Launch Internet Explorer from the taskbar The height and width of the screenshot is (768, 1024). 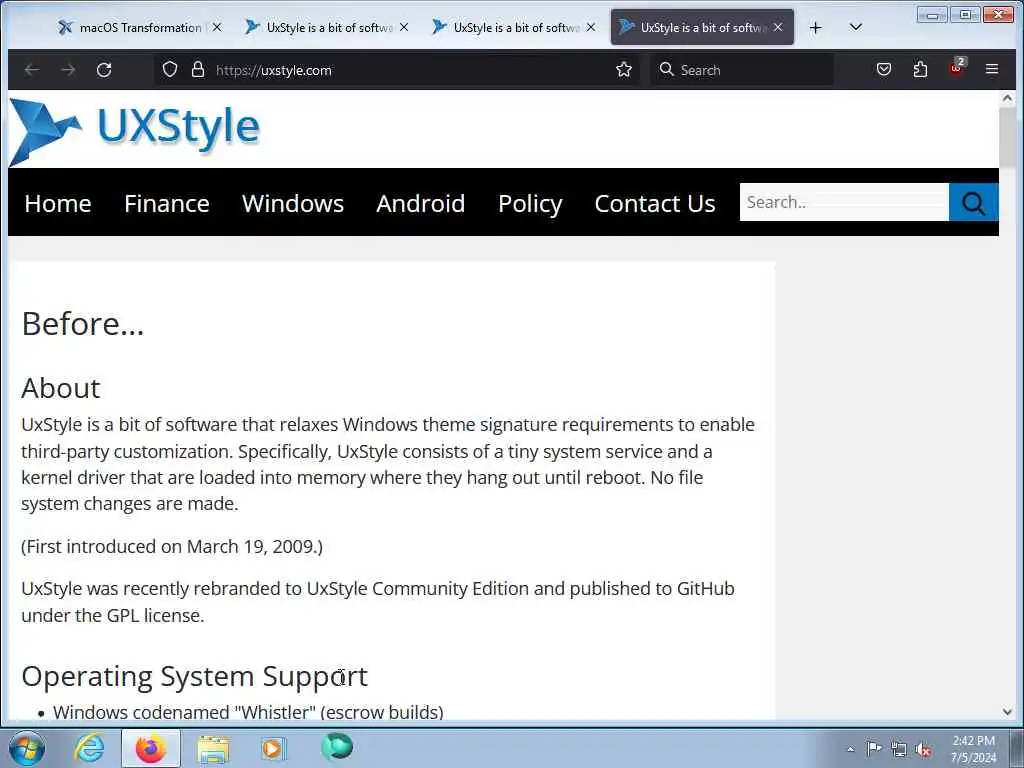coord(89,748)
